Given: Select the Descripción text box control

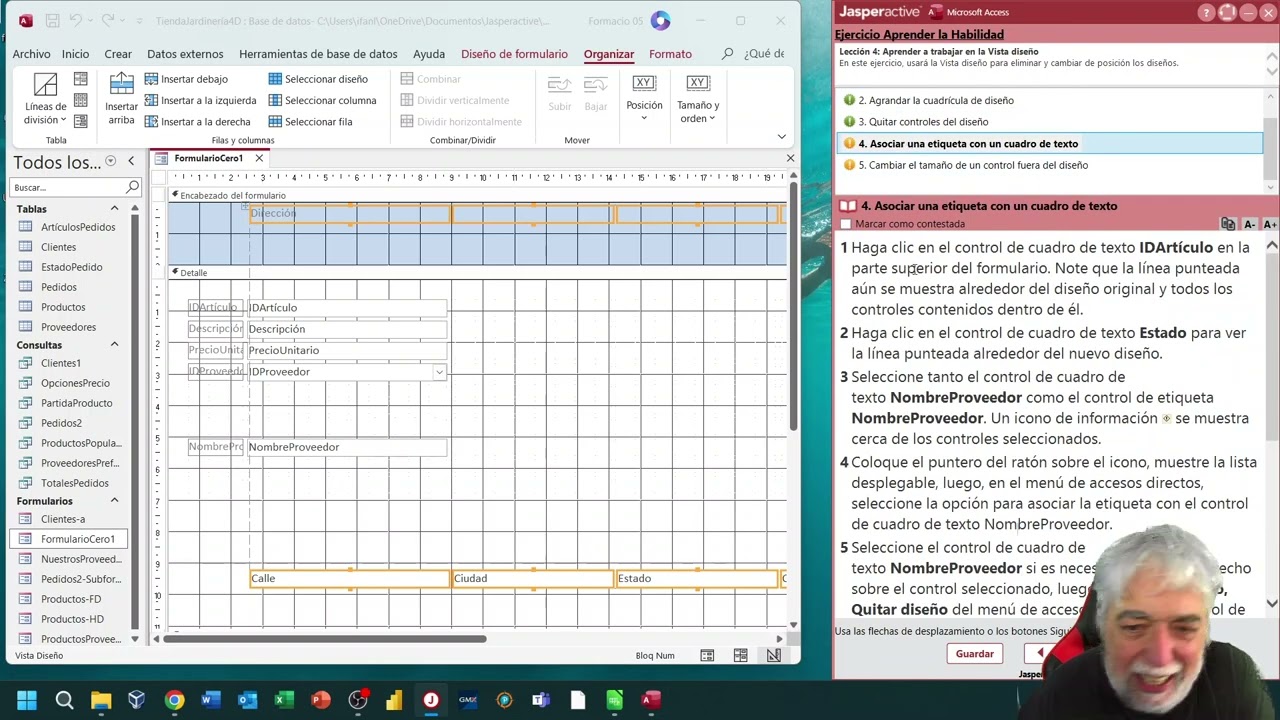Looking at the screenshot, I should (346, 329).
